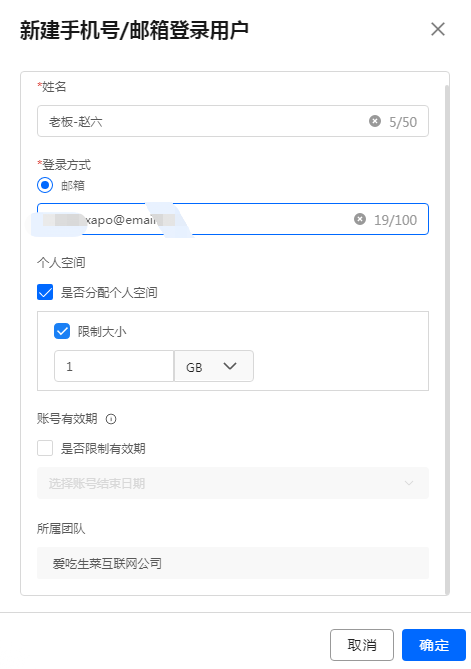Click the 确定 confirm button
Screen dimensions: 471x669
pos(434,645)
